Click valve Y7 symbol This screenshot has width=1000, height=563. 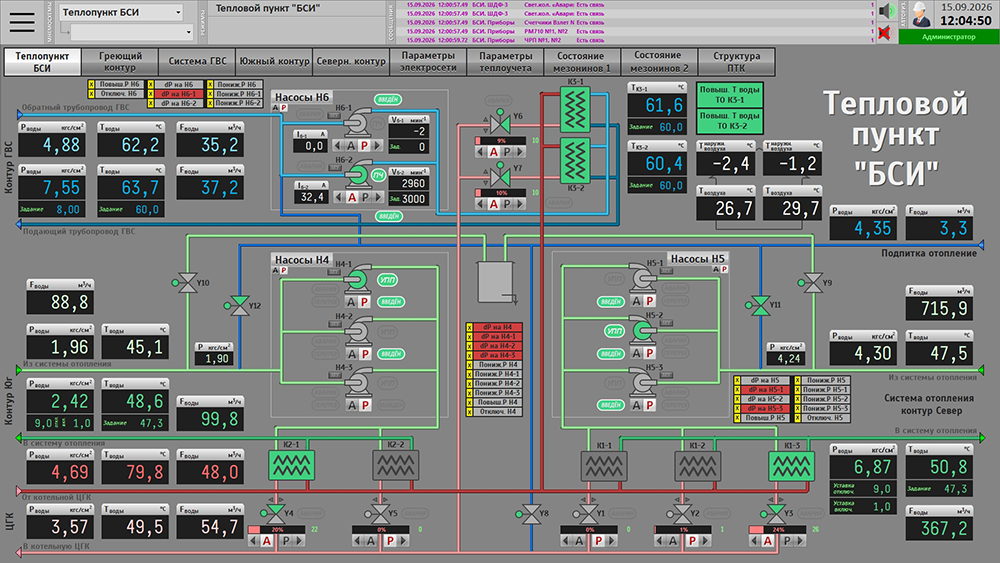click(500, 175)
